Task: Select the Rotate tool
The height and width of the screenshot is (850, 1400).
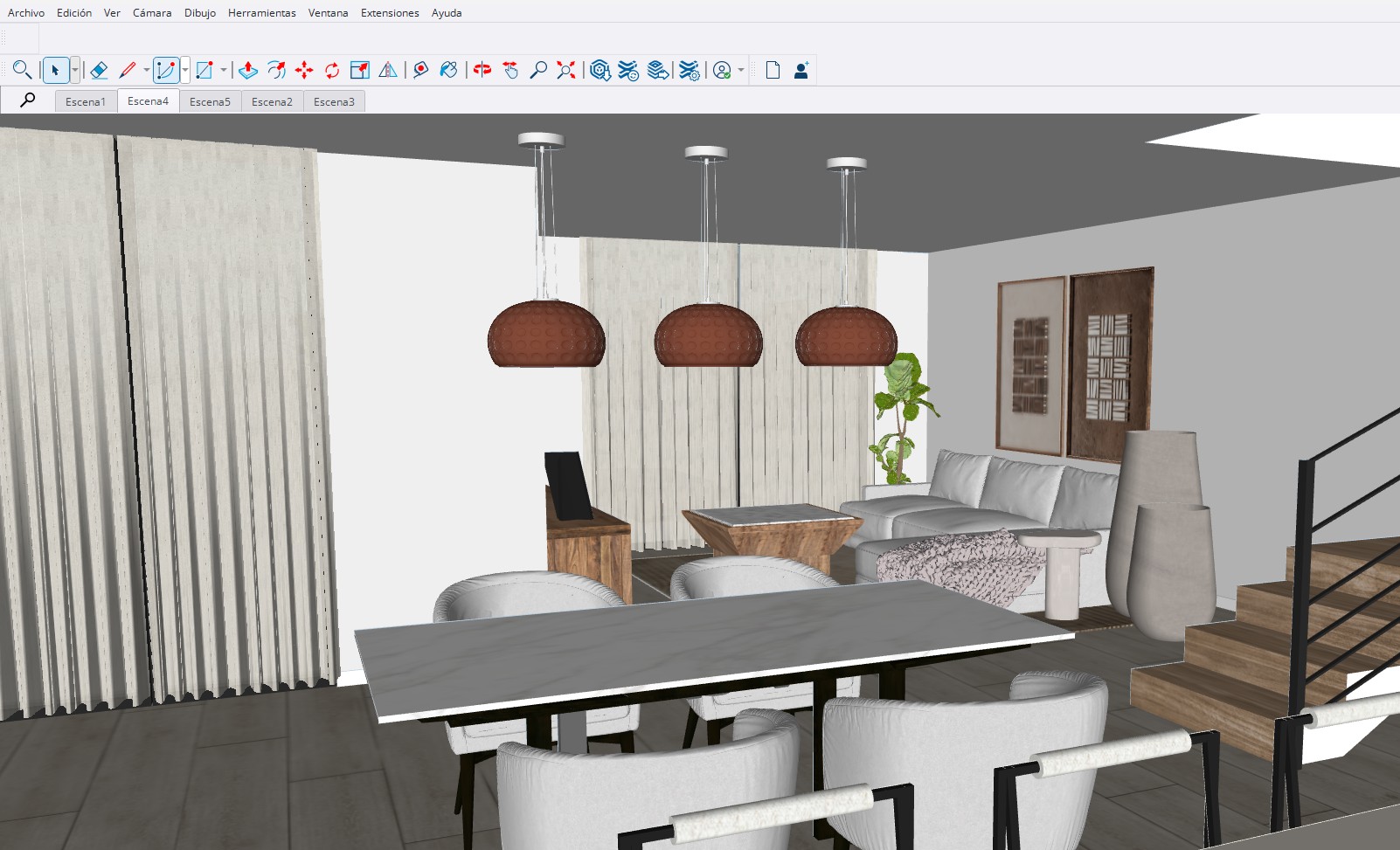Action: pos(332,70)
